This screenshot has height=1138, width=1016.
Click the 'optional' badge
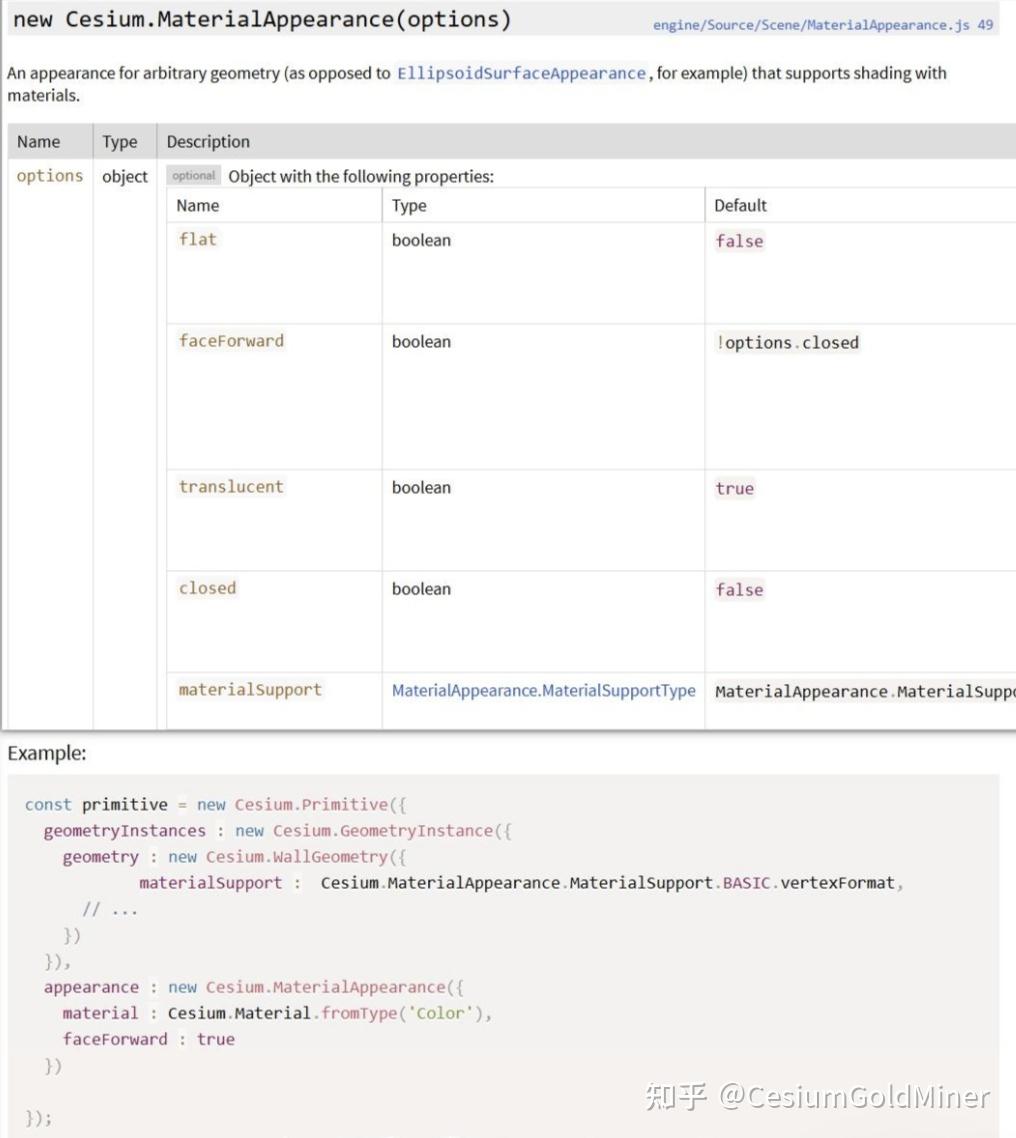[x=193, y=176]
